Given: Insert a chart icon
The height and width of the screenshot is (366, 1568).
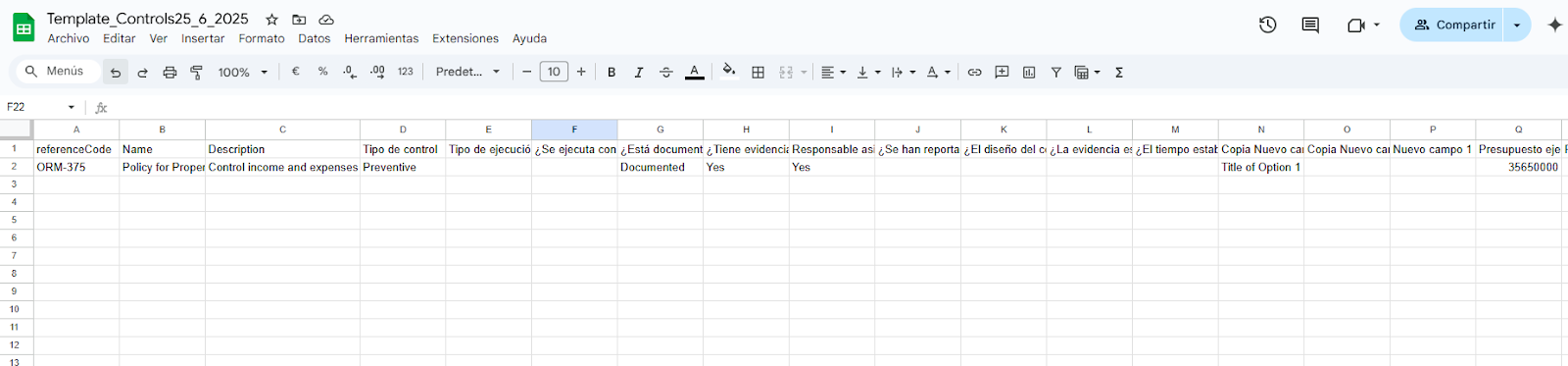Looking at the screenshot, I should pos(1029,72).
